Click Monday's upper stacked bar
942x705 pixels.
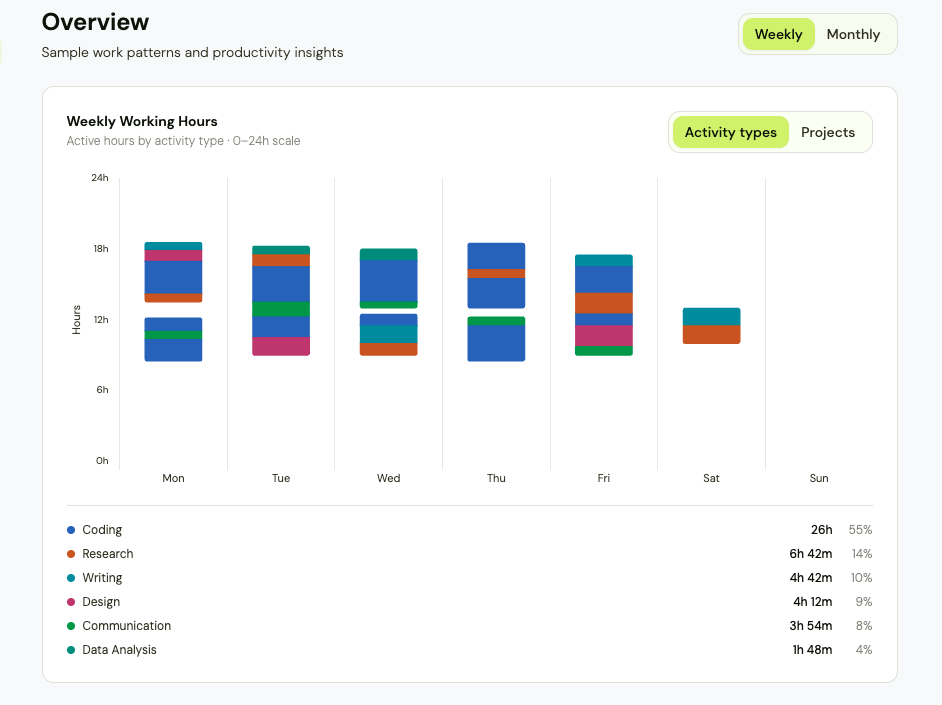pyautogui.click(x=173, y=272)
